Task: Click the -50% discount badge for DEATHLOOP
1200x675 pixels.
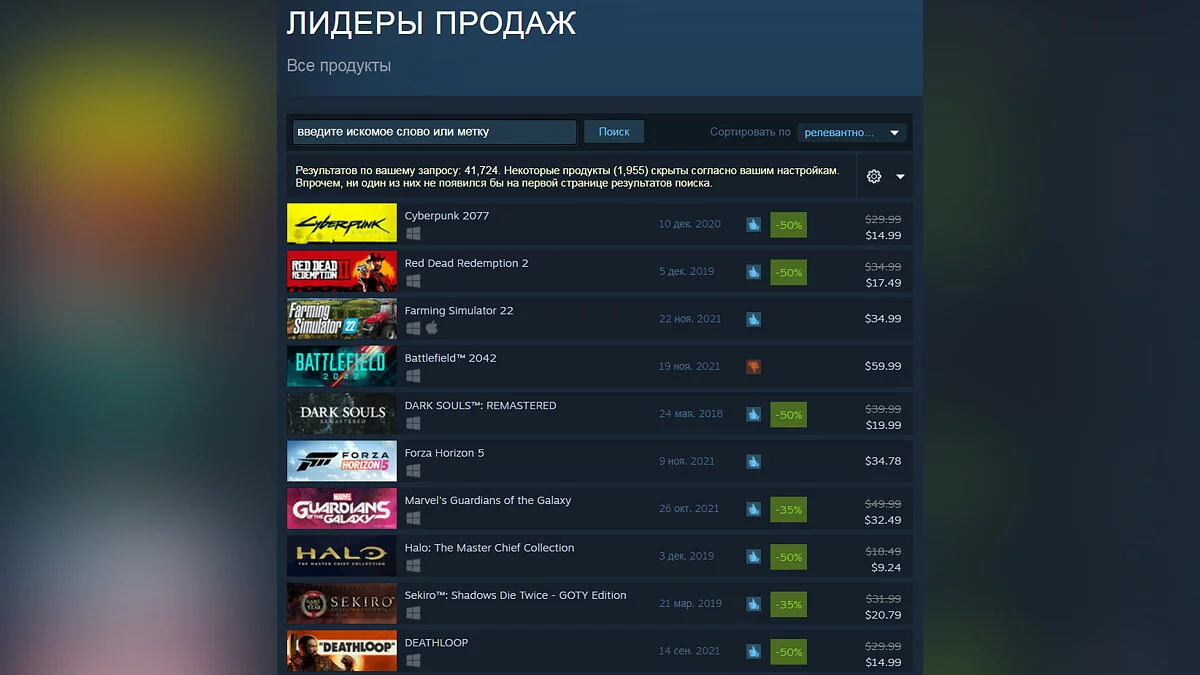Action: pos(788,652)
